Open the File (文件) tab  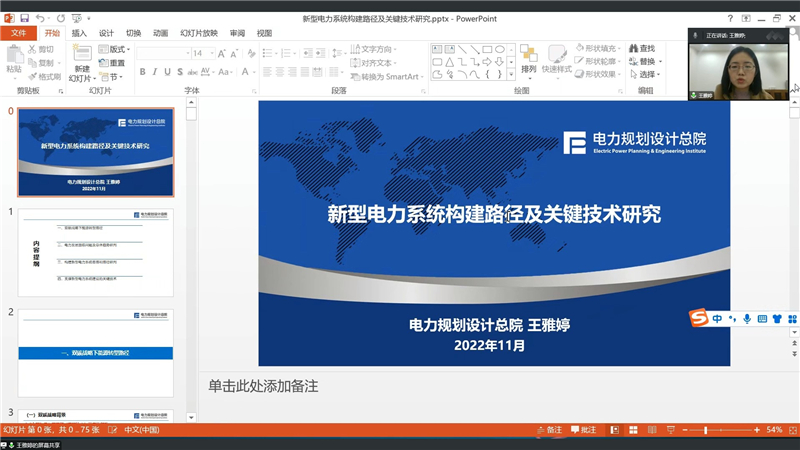18,33
